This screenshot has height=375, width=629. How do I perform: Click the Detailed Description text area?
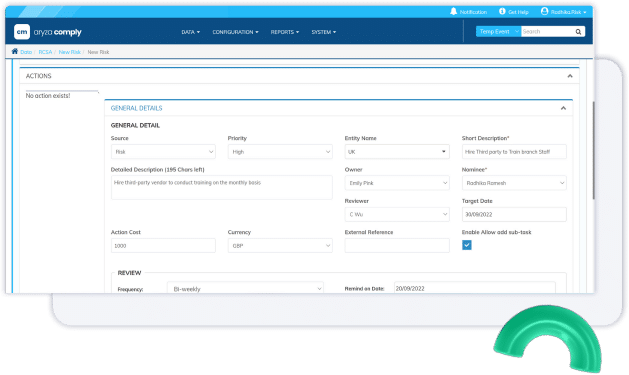tap(222, 187)
